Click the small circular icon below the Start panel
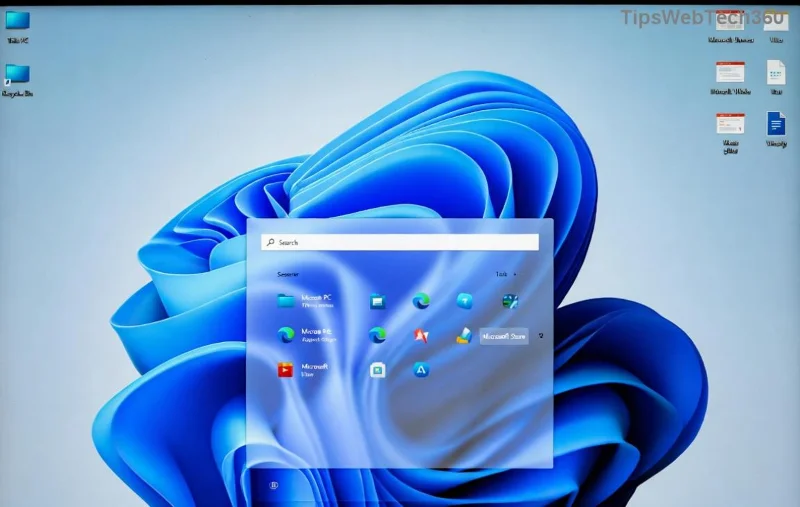The image size is (800, 507). click(x=275, y=485)
